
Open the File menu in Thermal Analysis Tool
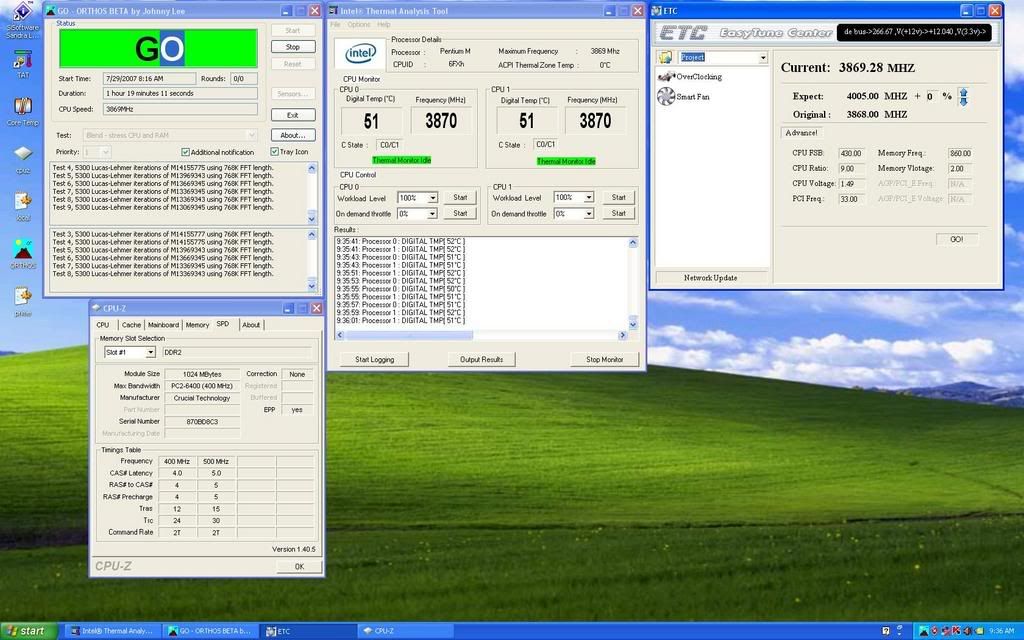point(335,25)
